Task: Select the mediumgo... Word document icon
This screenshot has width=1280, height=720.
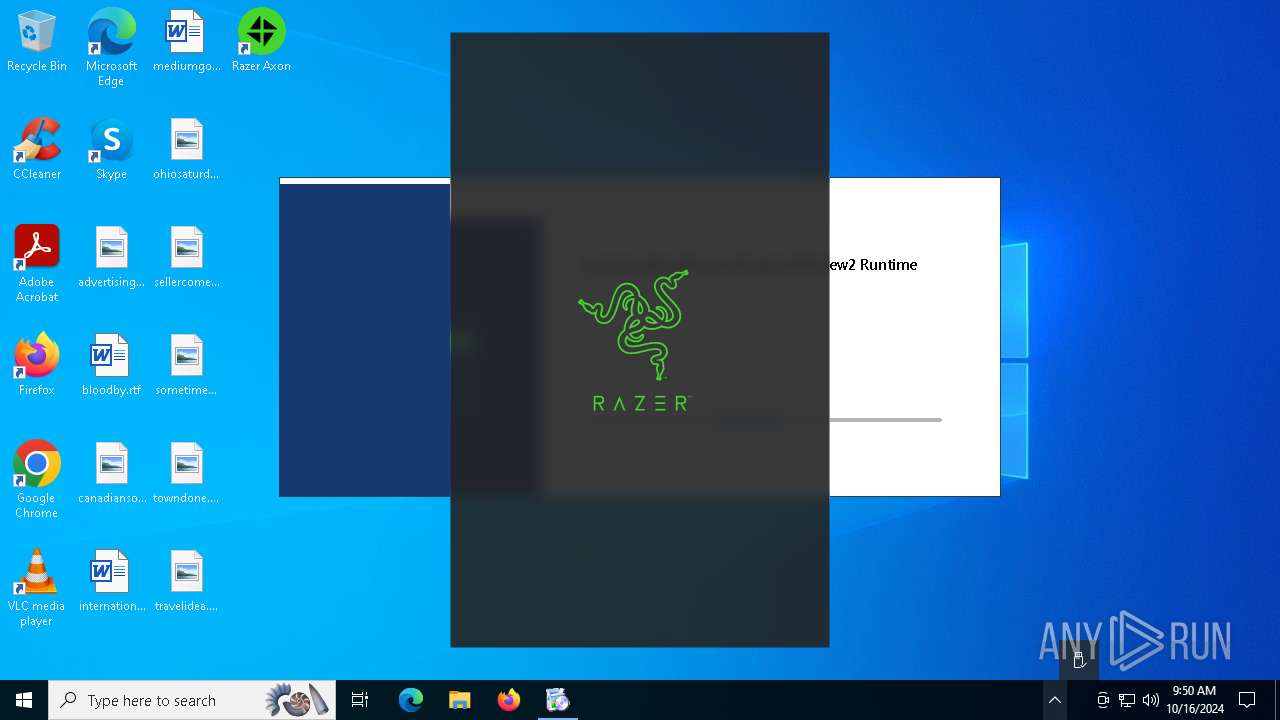Action: point(186,42)
